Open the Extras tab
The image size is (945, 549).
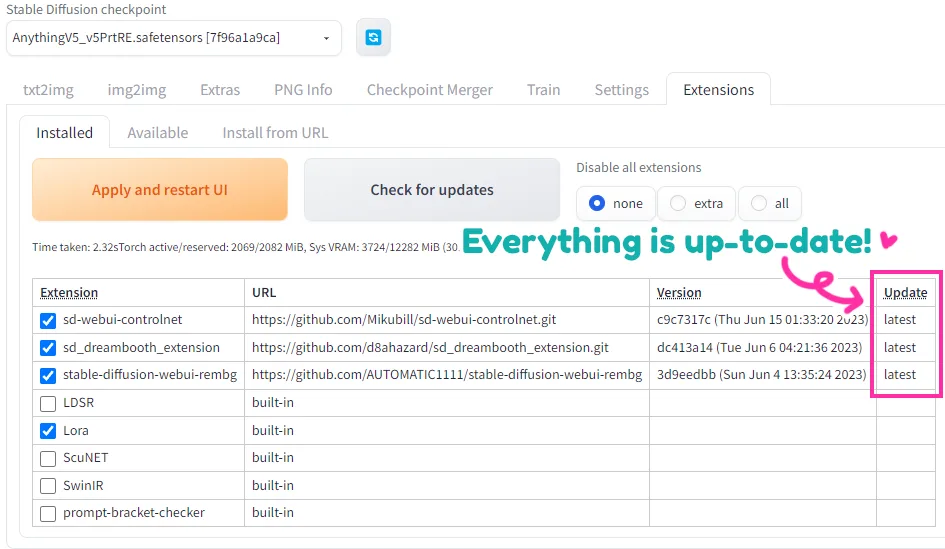220,90
